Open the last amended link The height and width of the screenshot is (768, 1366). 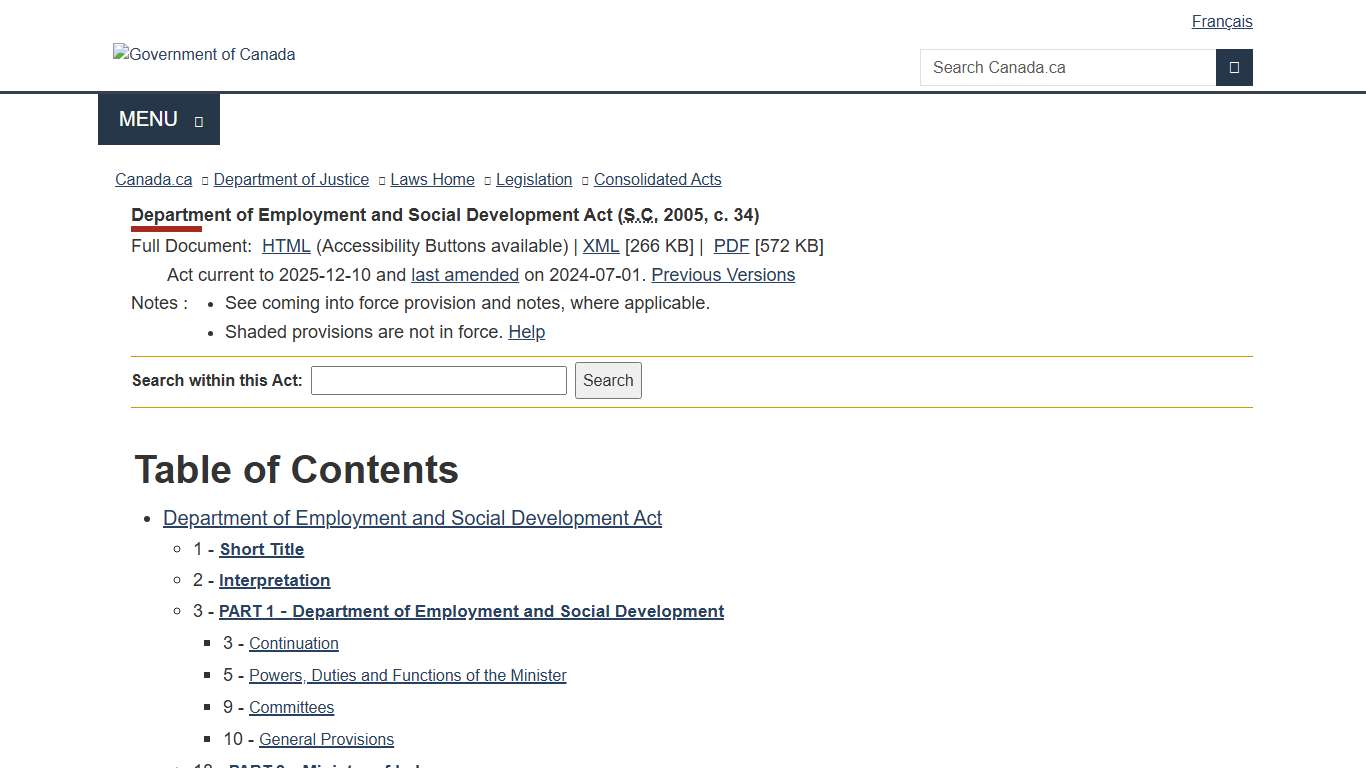tap(464, 274)
